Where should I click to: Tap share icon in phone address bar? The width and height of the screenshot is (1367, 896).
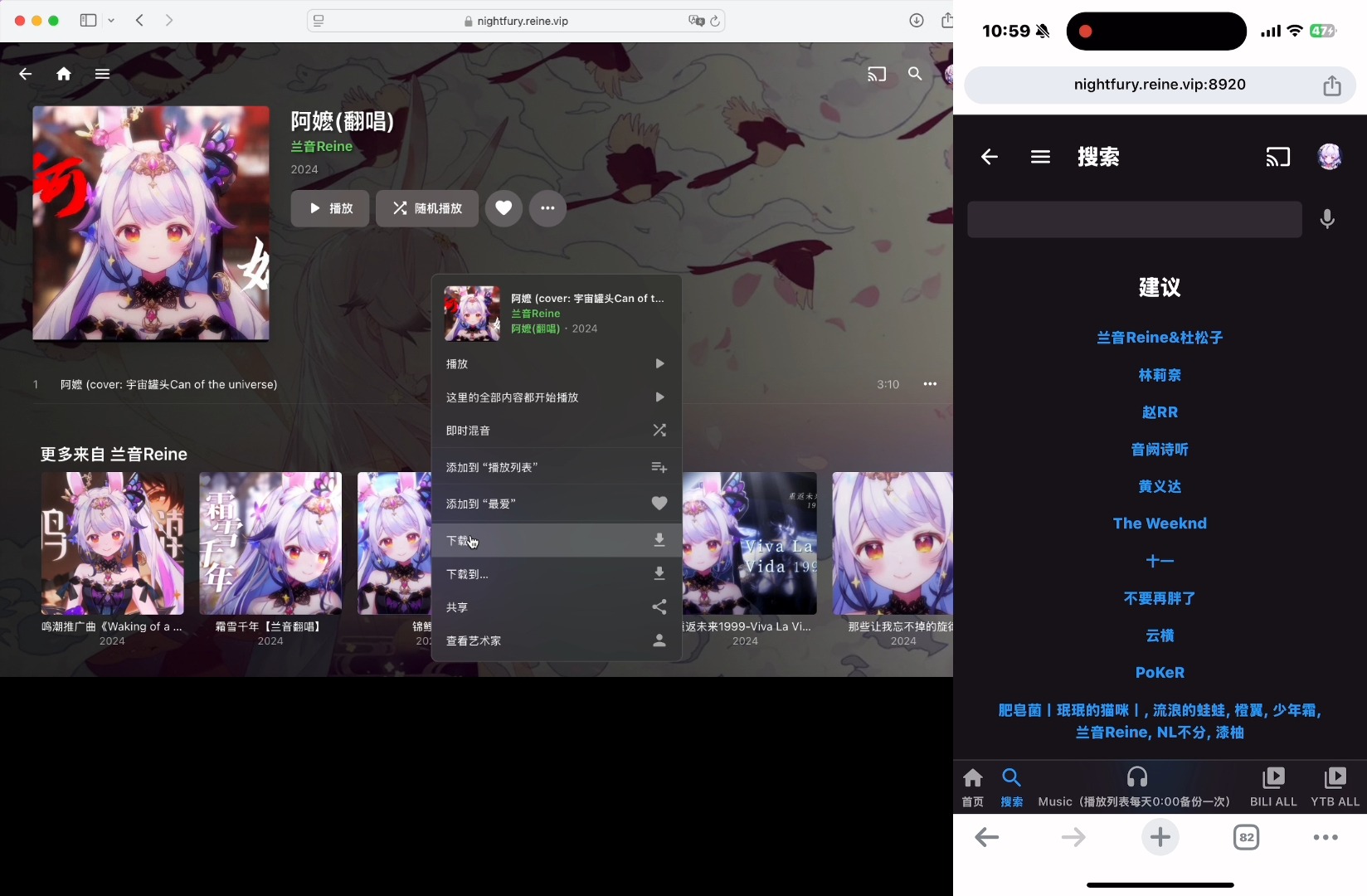tap(1332, 85)
